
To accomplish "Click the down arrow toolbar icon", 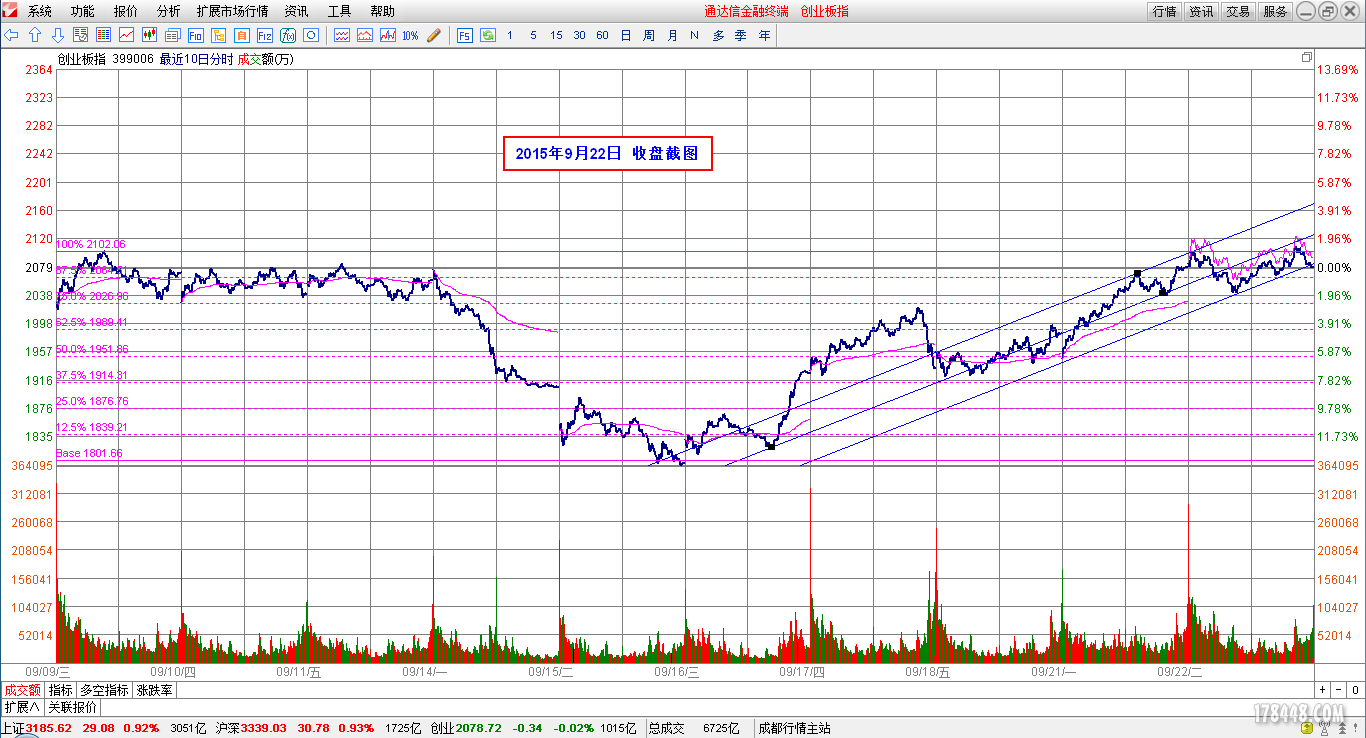I will point(58,35).
